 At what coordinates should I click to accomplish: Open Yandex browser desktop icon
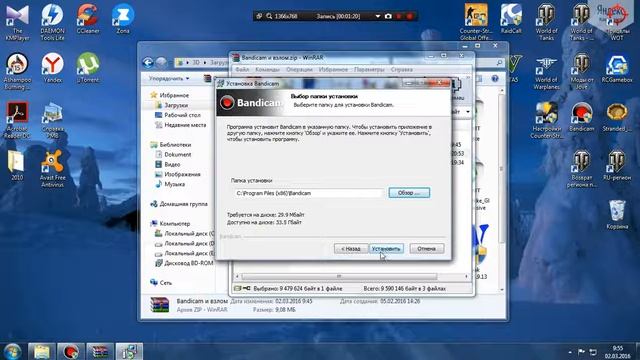(52, 68)
